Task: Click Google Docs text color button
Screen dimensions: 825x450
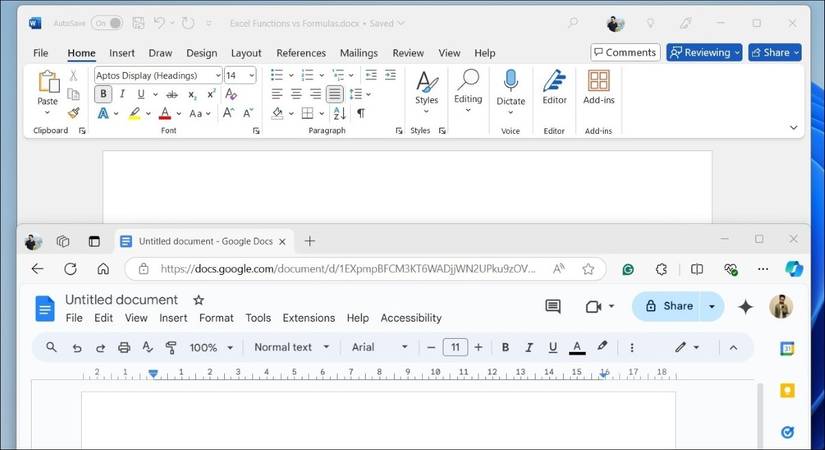Action: 577,347
